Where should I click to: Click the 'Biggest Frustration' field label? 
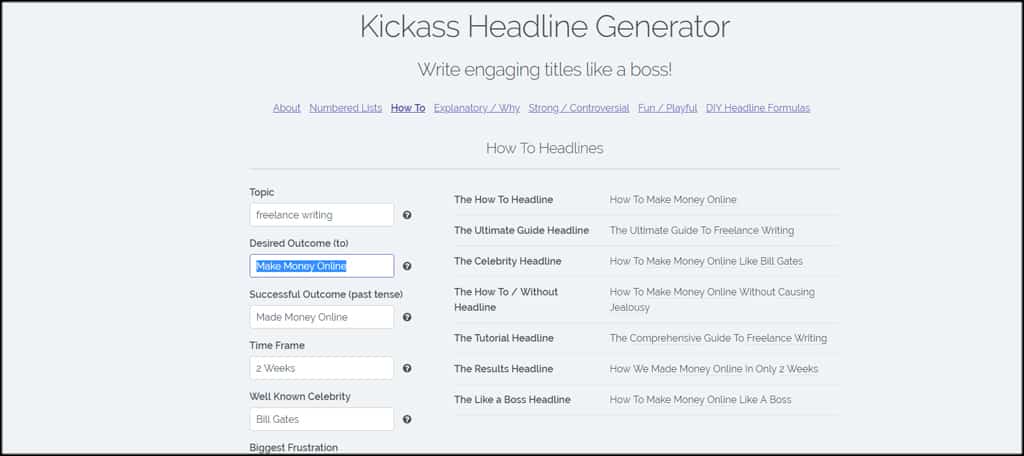(x=293, y=448)
